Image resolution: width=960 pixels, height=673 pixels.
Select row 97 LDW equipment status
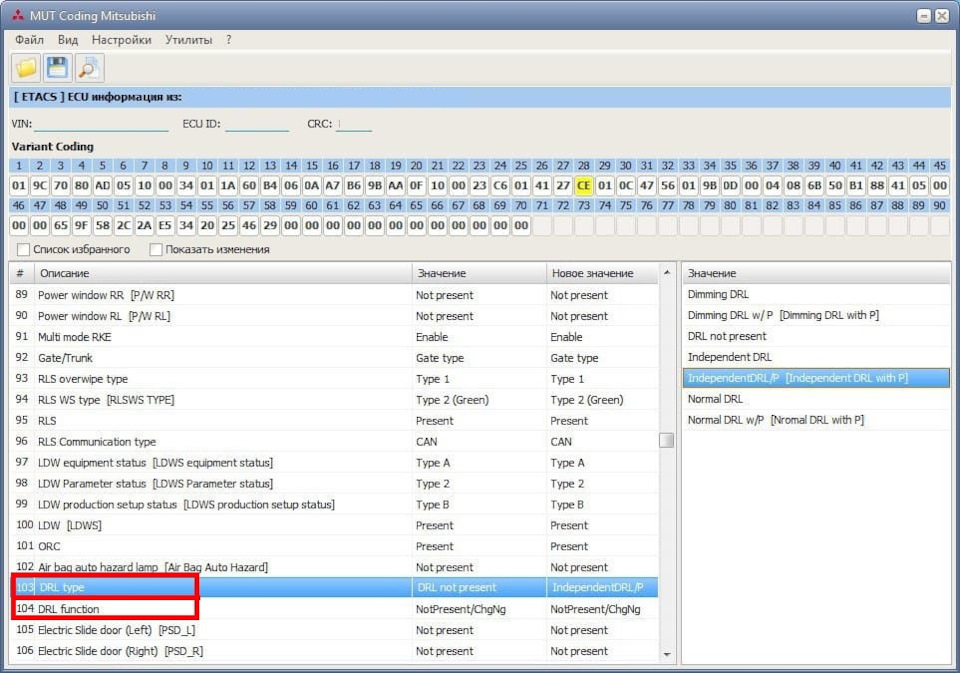334,462
